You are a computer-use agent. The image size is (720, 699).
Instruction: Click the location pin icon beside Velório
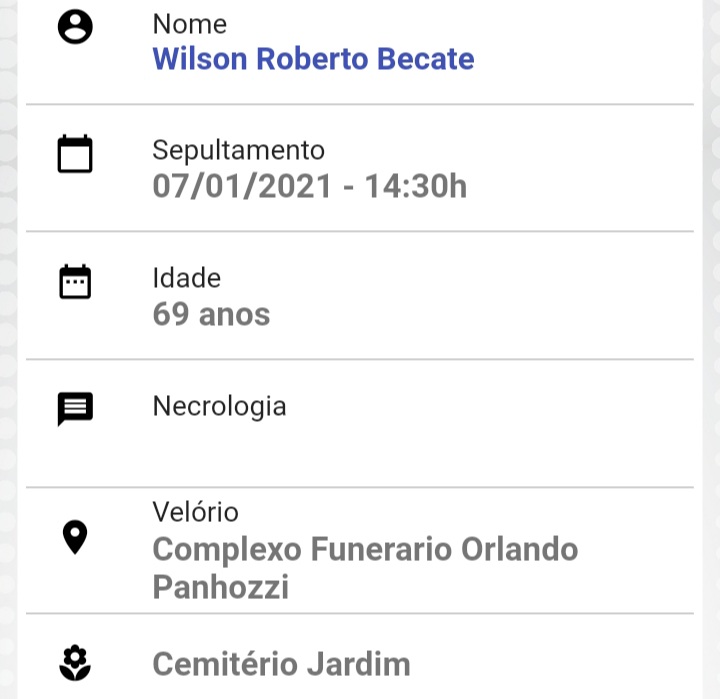(75, 537)
